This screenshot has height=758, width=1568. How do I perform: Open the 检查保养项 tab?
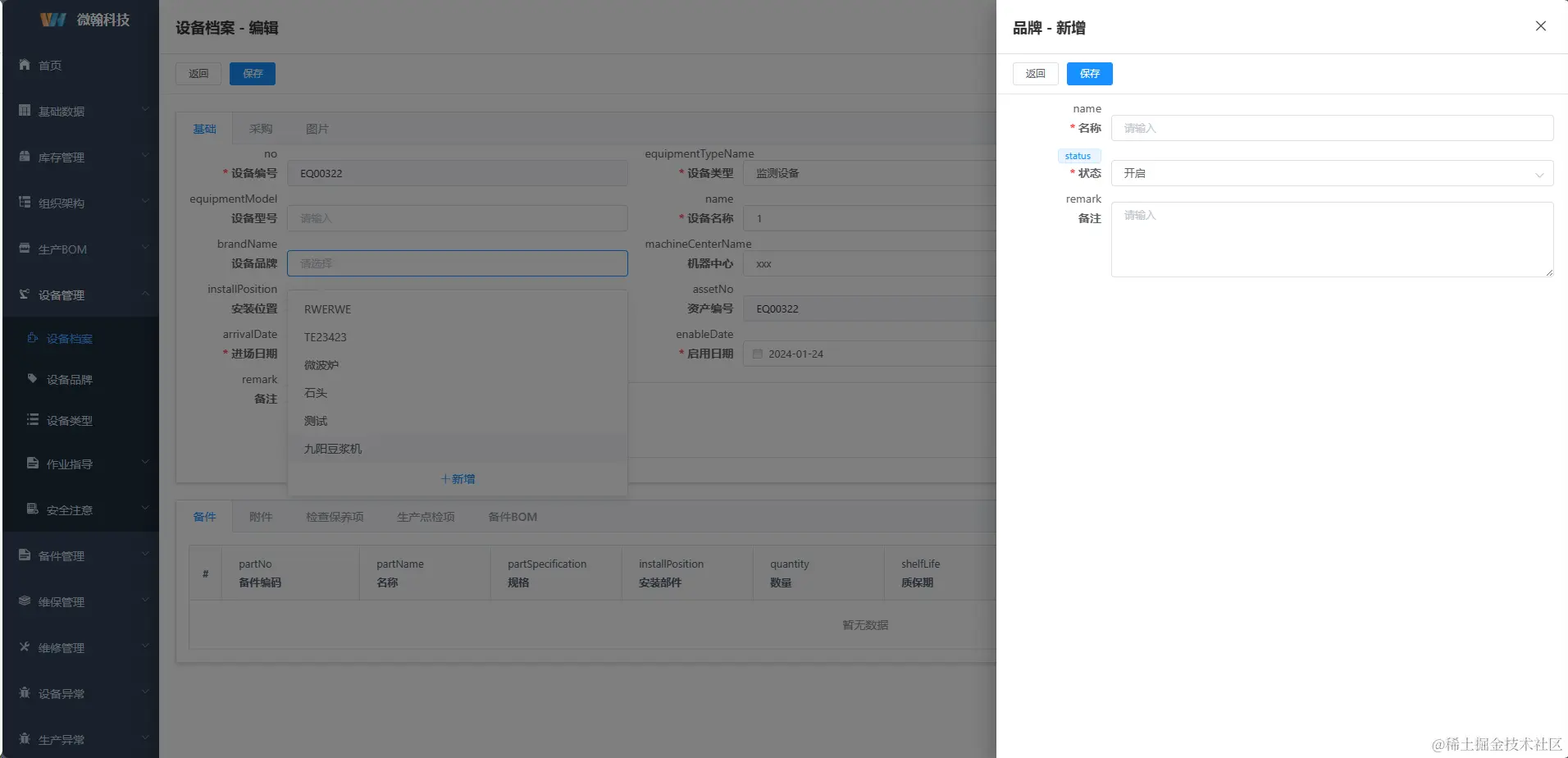pyautogui.click(x=335, y=517)
